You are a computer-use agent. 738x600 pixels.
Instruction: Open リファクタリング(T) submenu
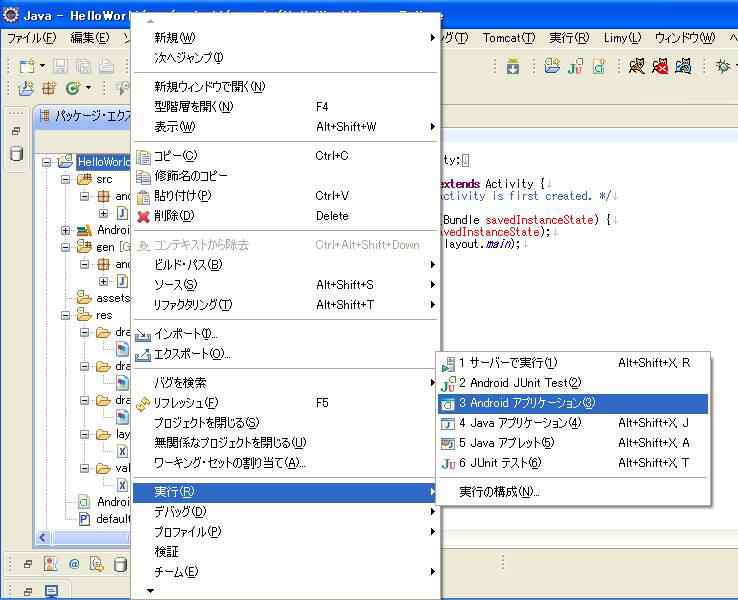286,305
